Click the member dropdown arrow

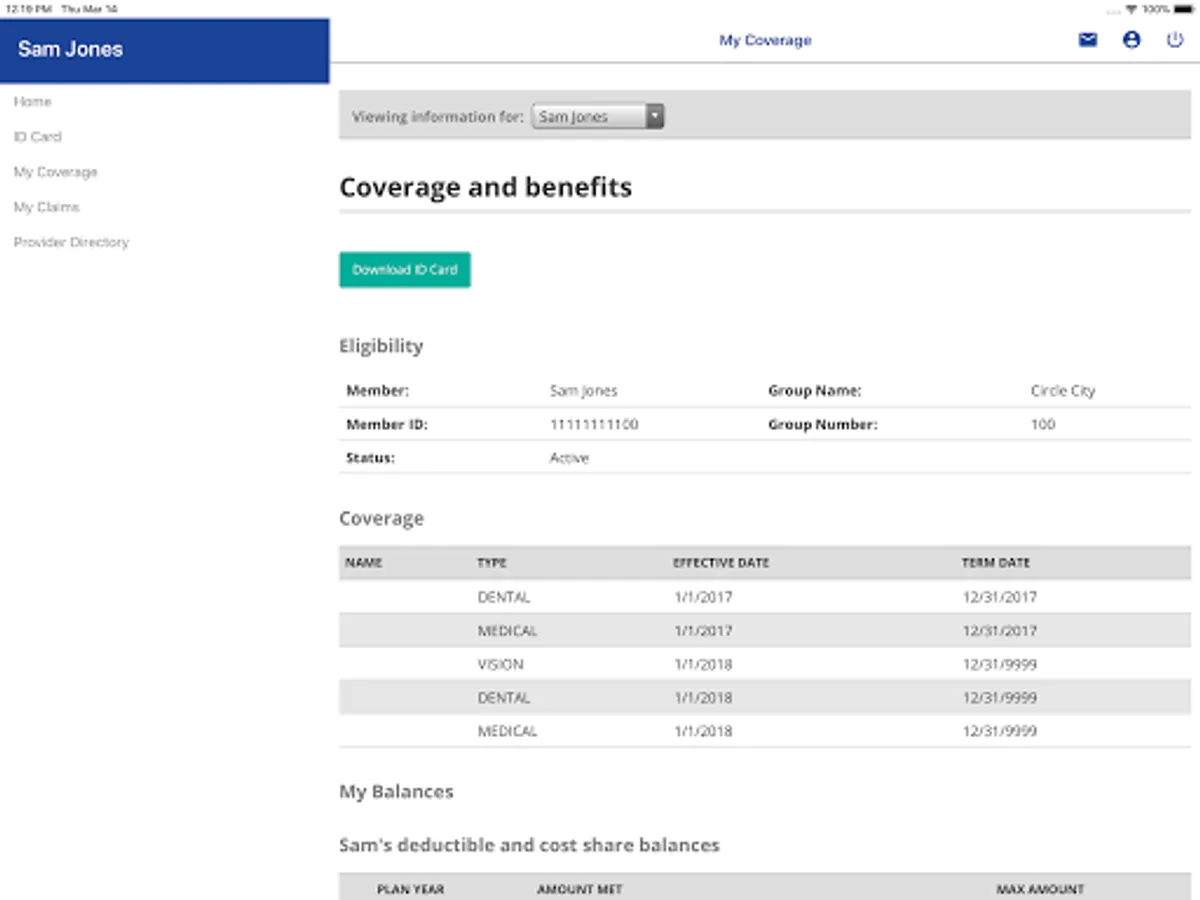(654, 117)
